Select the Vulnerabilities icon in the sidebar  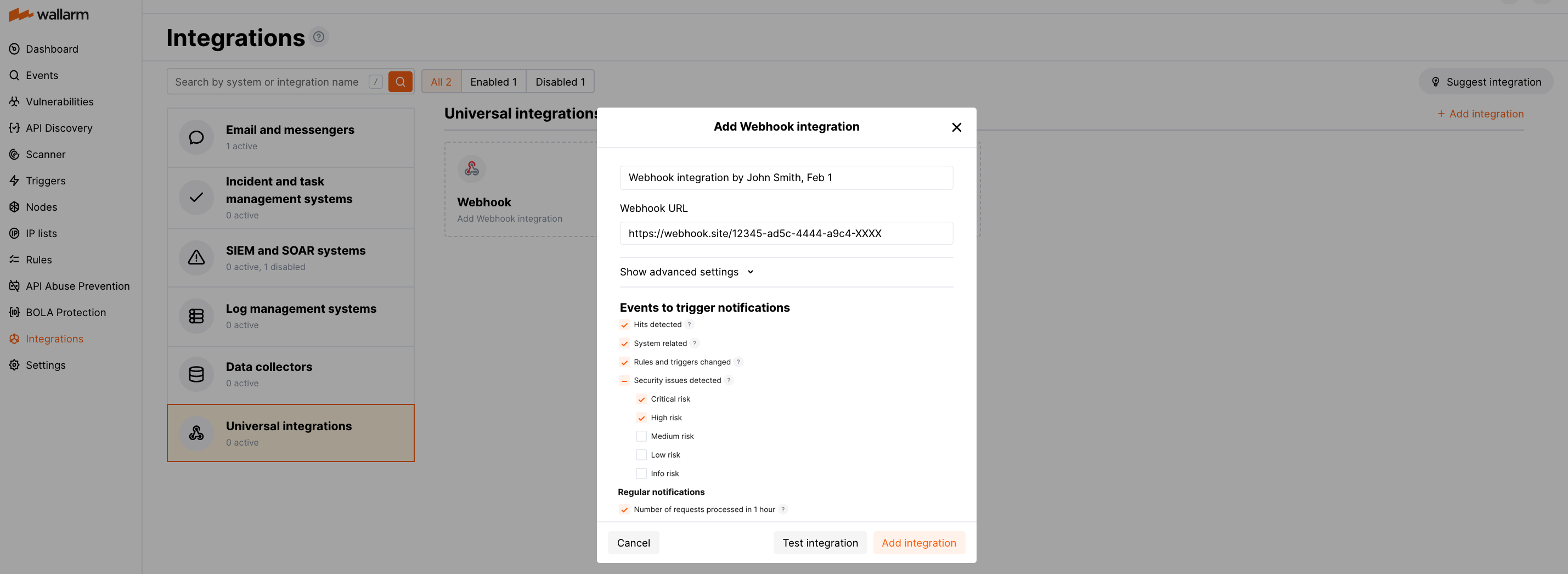pos(14,101)
